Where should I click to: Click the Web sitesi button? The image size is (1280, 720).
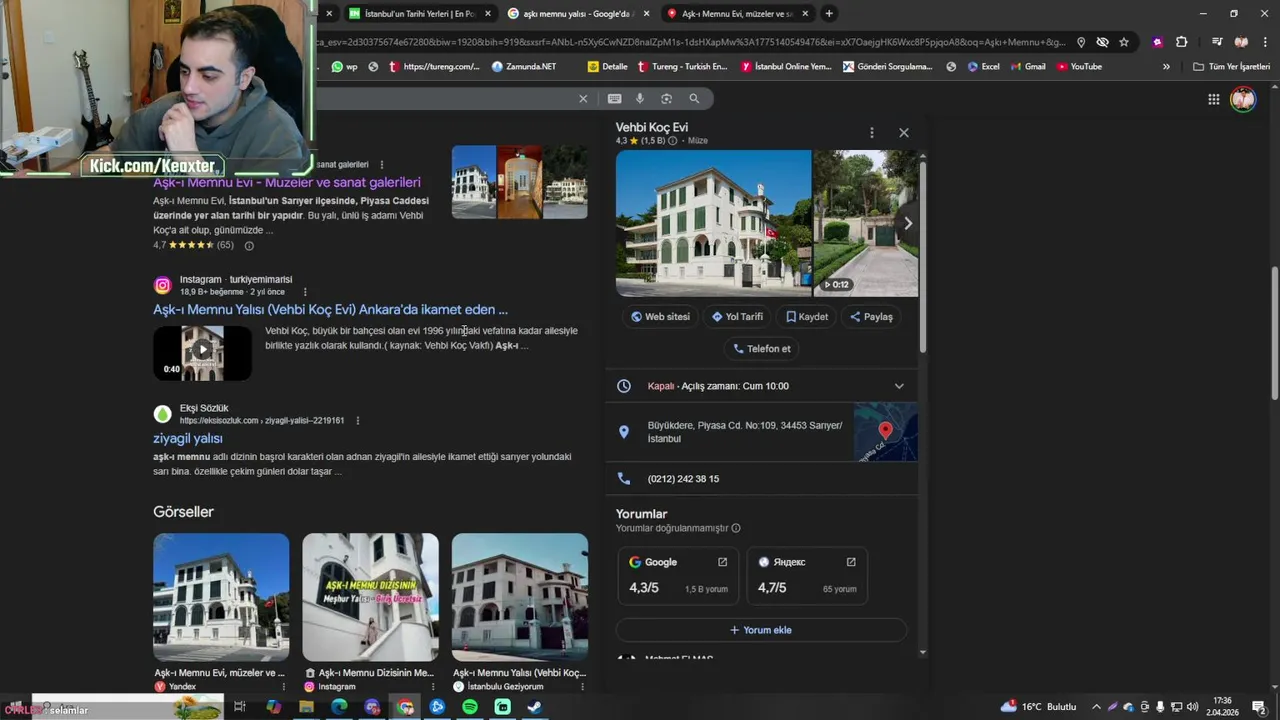tap(660, 317)
